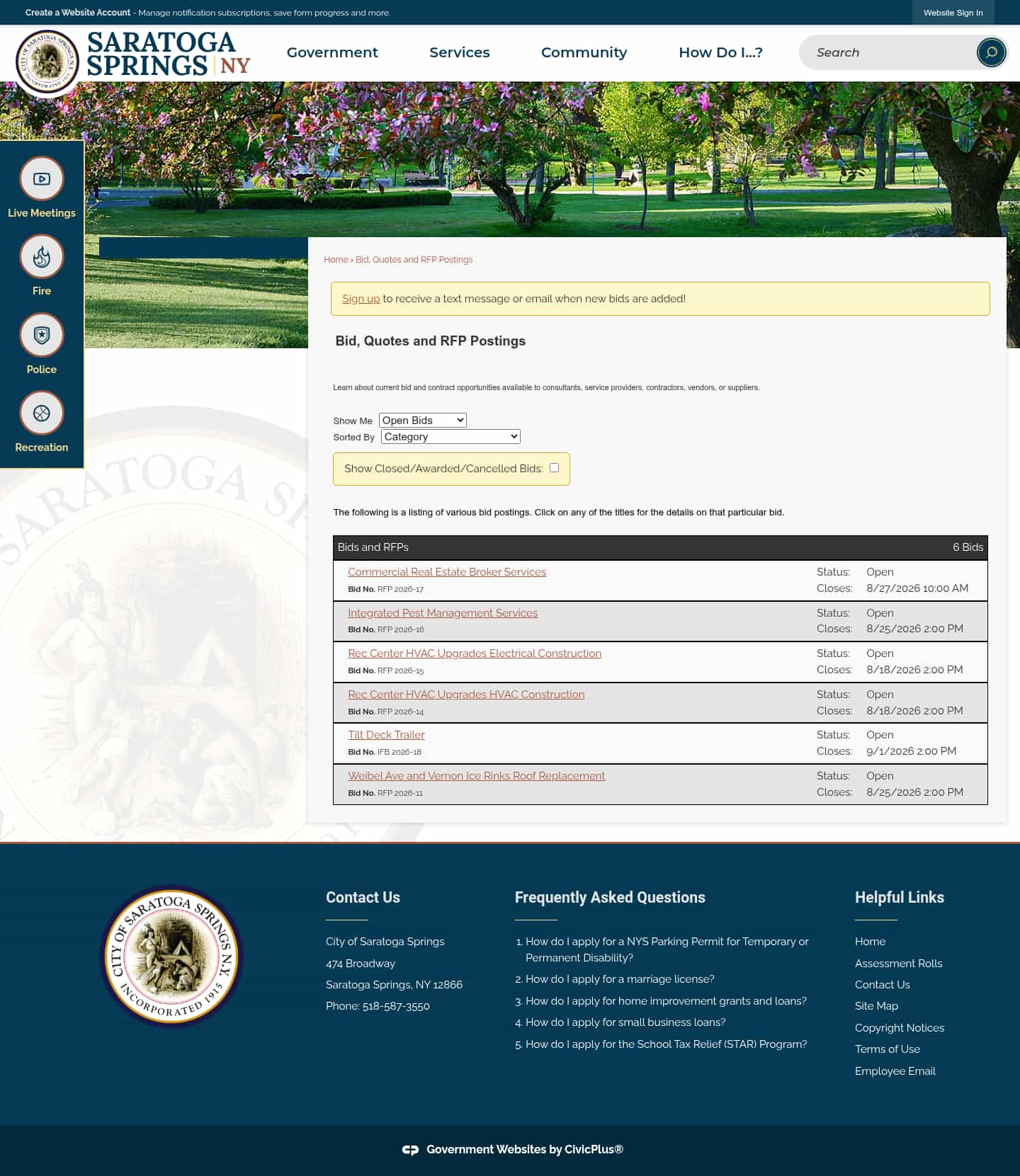Click the Bids and RFPs table header
This screenshot has height=1176, width=1020.
point(660,547)
